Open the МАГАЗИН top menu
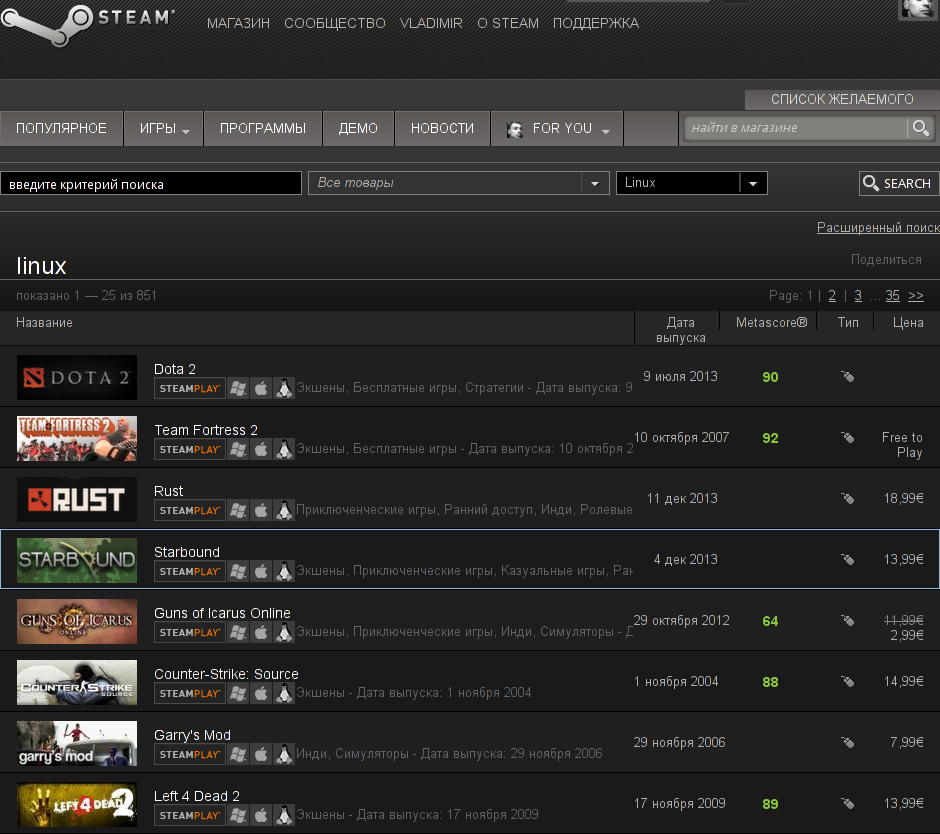The height and width of the screenshot is (834, 940). click(238, 23)
